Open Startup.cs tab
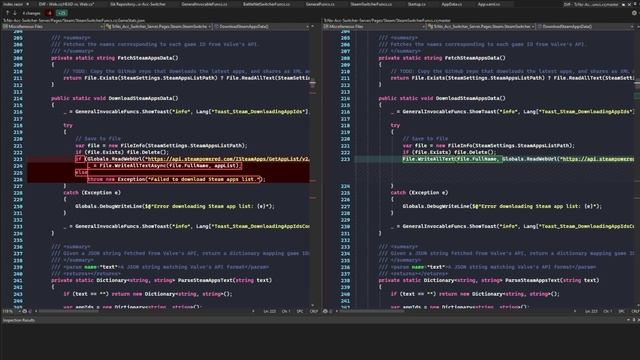Screen dimensions: 640x360 tap(416, 4)
